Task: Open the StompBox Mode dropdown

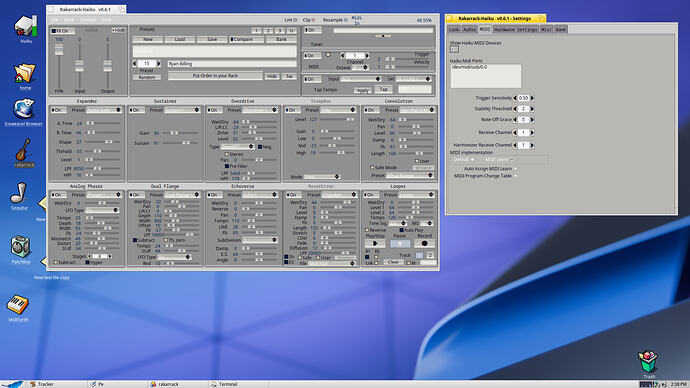Action: (x=322, y=177)
